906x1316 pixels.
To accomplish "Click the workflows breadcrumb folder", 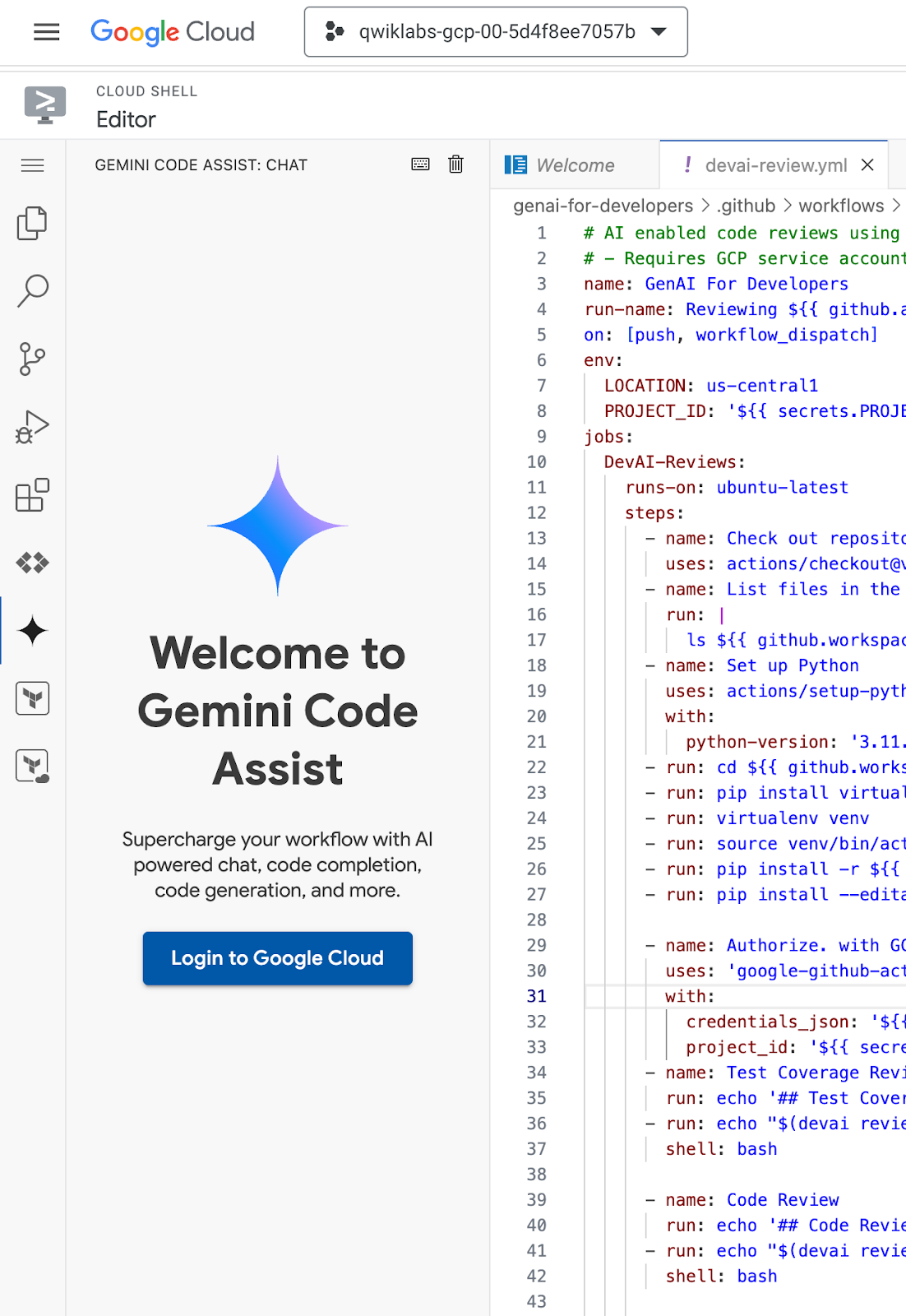I will tap(840, 206).
